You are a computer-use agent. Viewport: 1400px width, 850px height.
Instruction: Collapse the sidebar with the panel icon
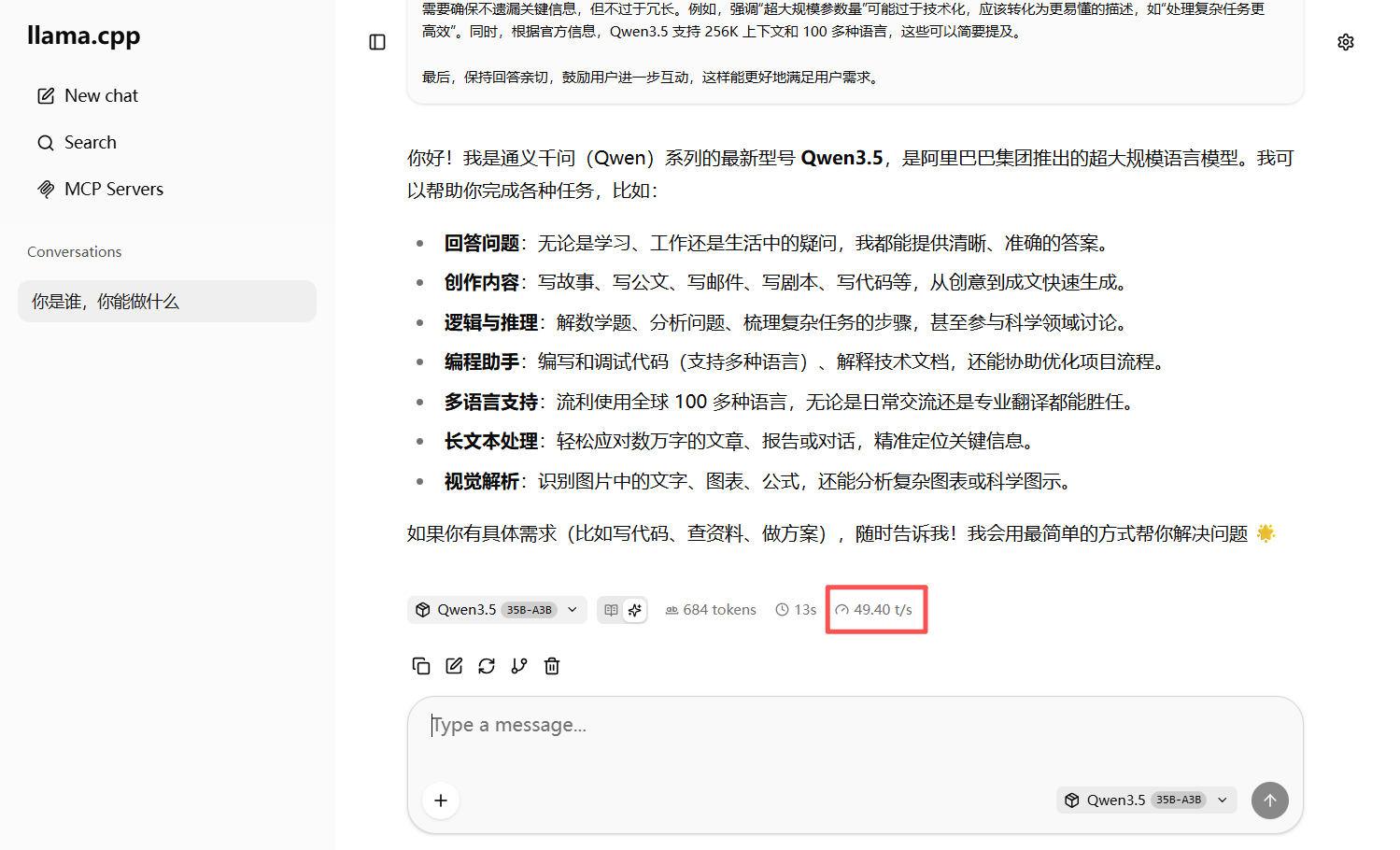[377, 42]
